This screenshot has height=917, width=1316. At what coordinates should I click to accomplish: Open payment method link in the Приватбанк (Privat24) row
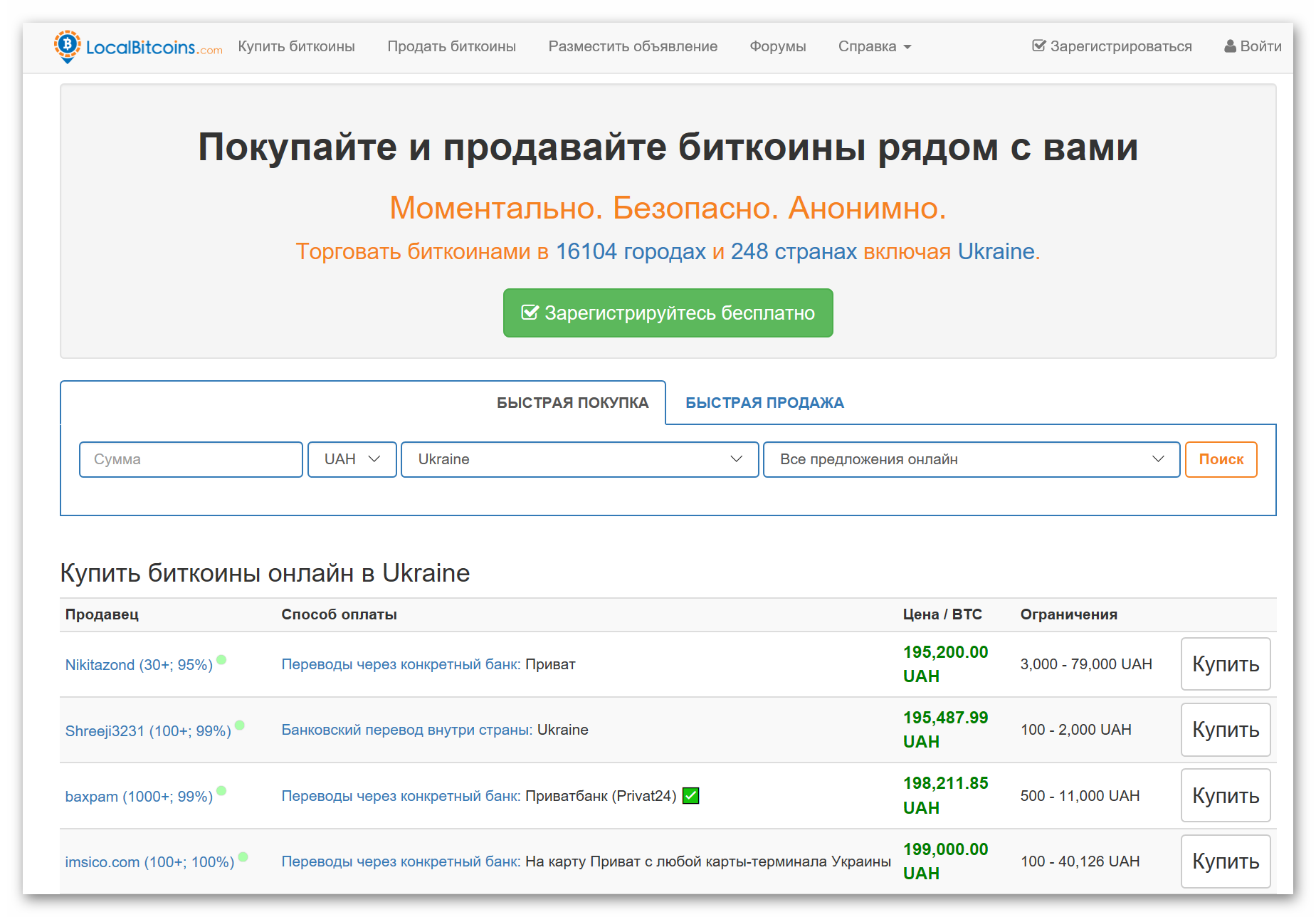(x=401, y=796)
